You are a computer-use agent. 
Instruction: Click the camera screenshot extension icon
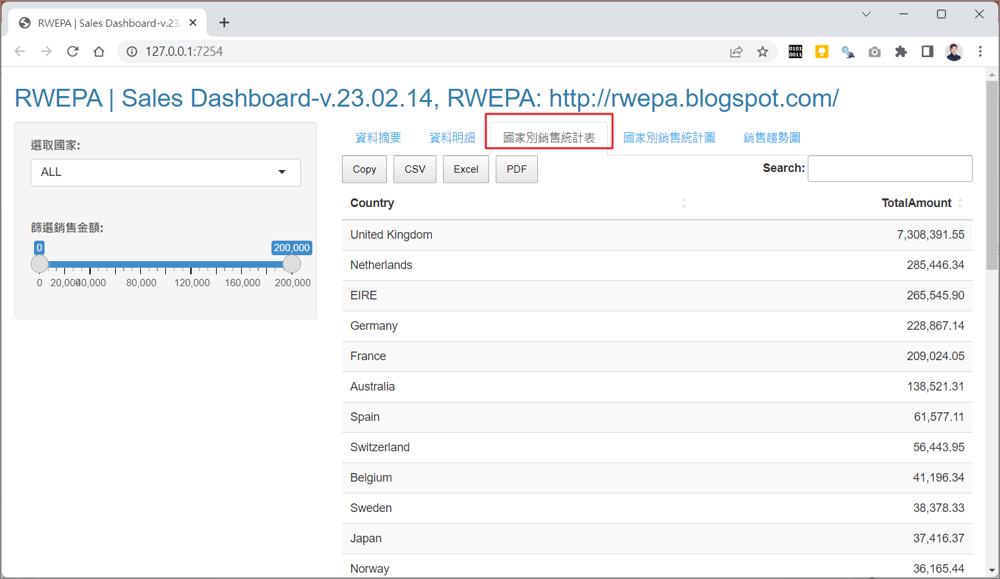pos(875,52)
